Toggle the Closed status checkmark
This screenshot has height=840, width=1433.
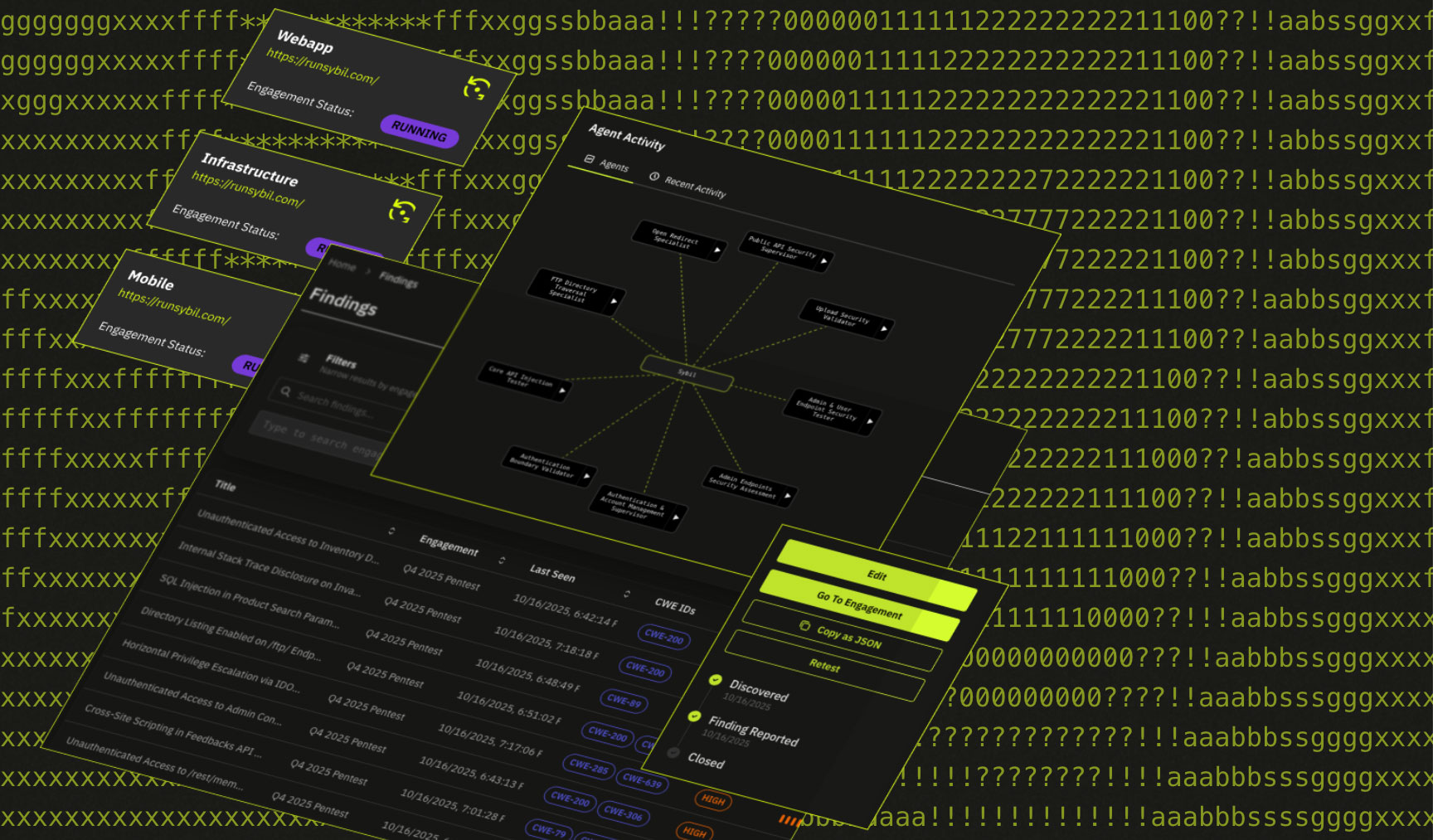click(673, 753)
